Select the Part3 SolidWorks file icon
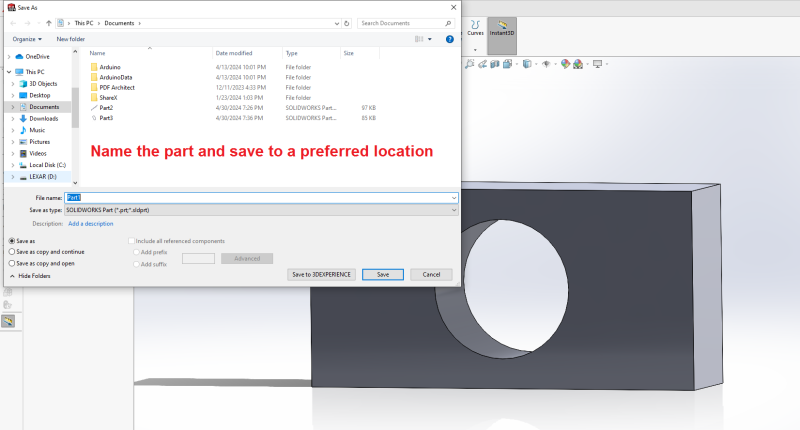 (94, 118)
